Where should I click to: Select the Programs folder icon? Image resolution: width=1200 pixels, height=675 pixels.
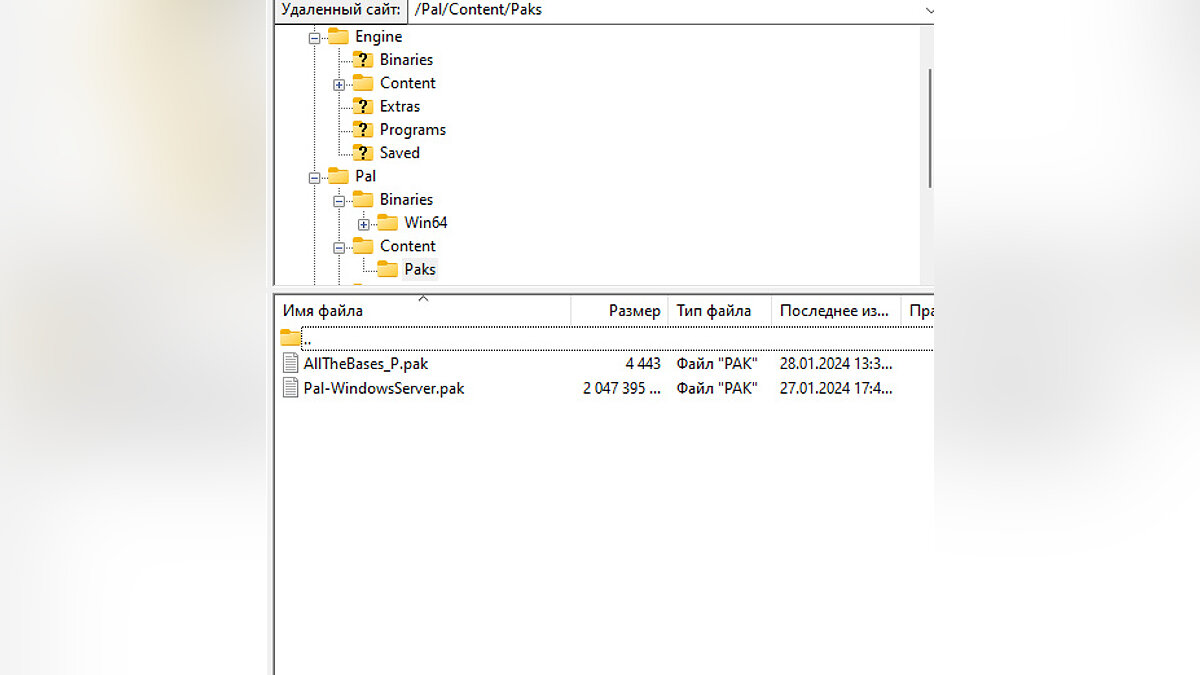click(362, 130)
